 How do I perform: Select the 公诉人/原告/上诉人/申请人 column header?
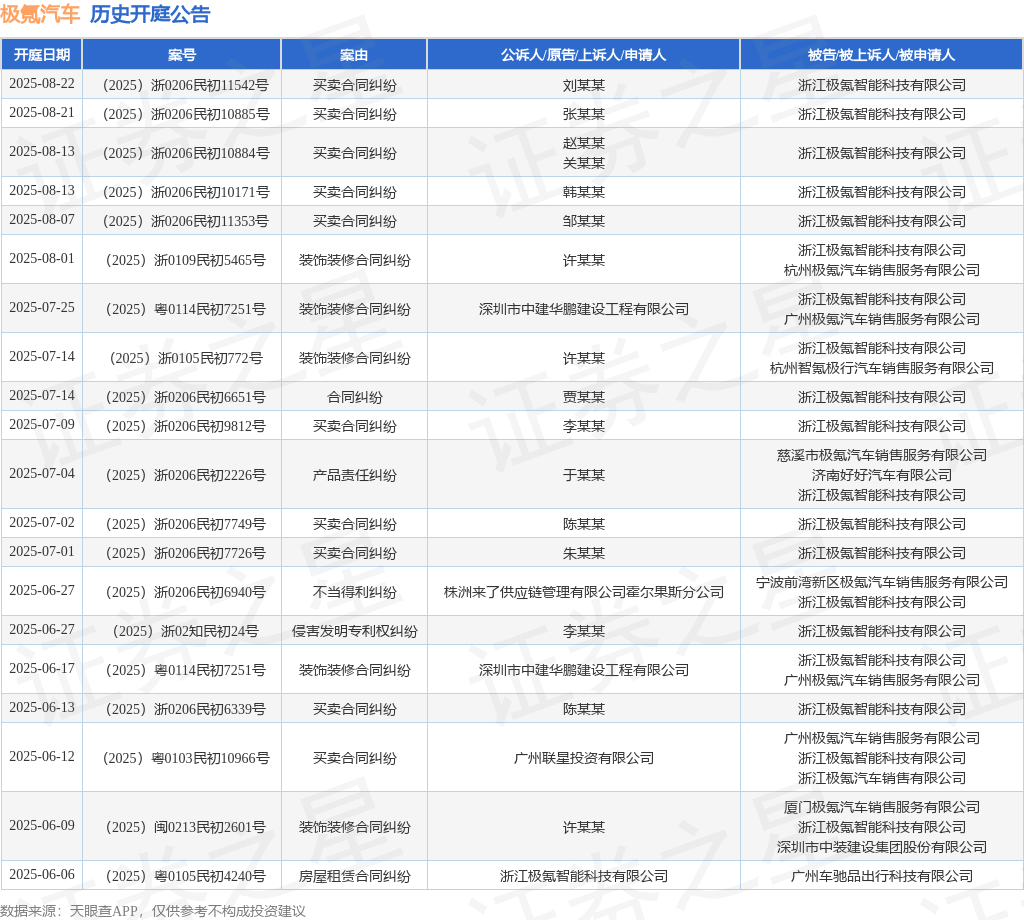(583, 55)
